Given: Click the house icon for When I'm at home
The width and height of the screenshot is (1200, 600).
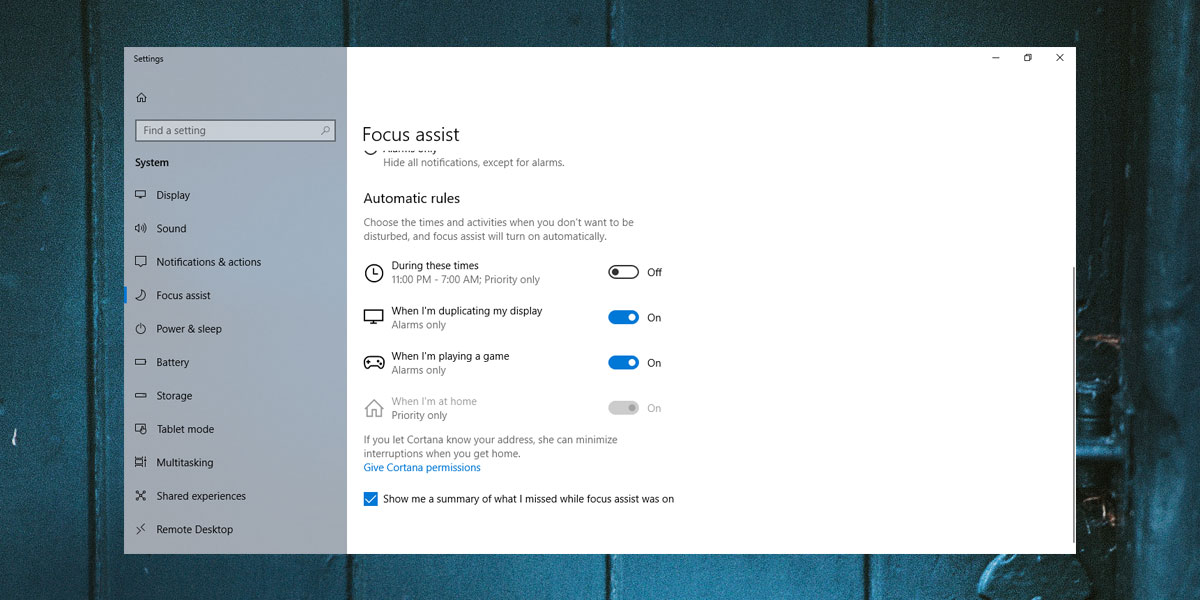Looking at the screenshot, I should (x=373, y=408).
